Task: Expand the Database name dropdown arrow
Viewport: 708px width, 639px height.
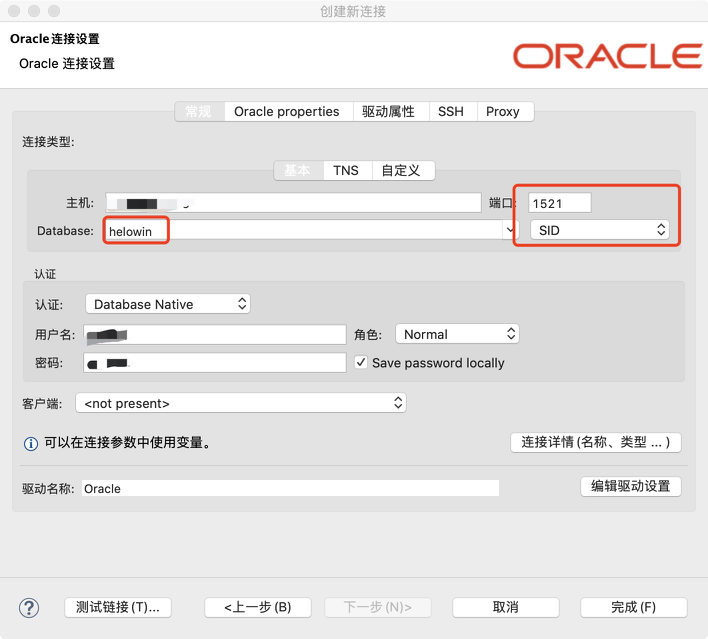Action: coord(510,230)
